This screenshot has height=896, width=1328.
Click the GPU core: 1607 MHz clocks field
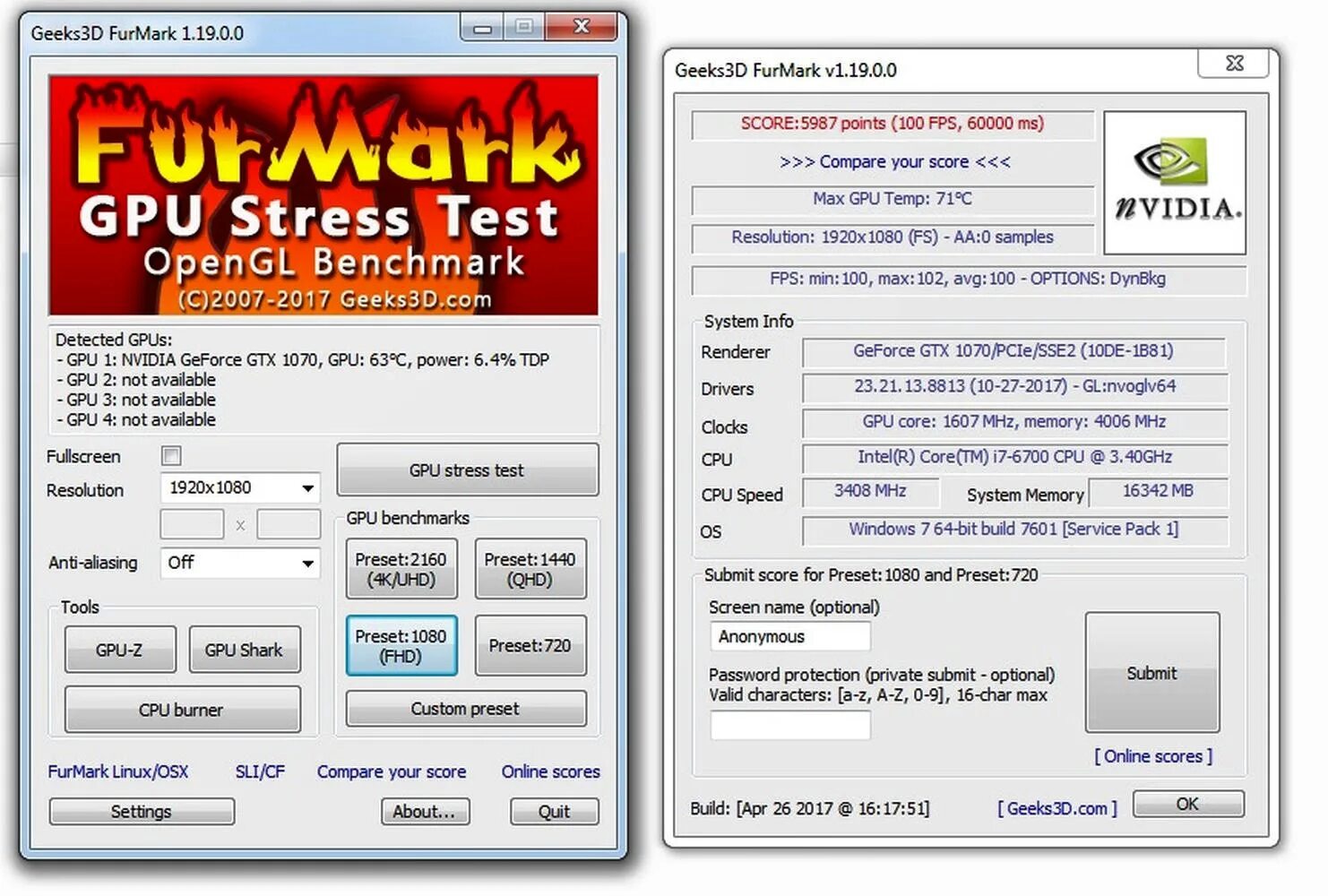(x=1014, y=422)
